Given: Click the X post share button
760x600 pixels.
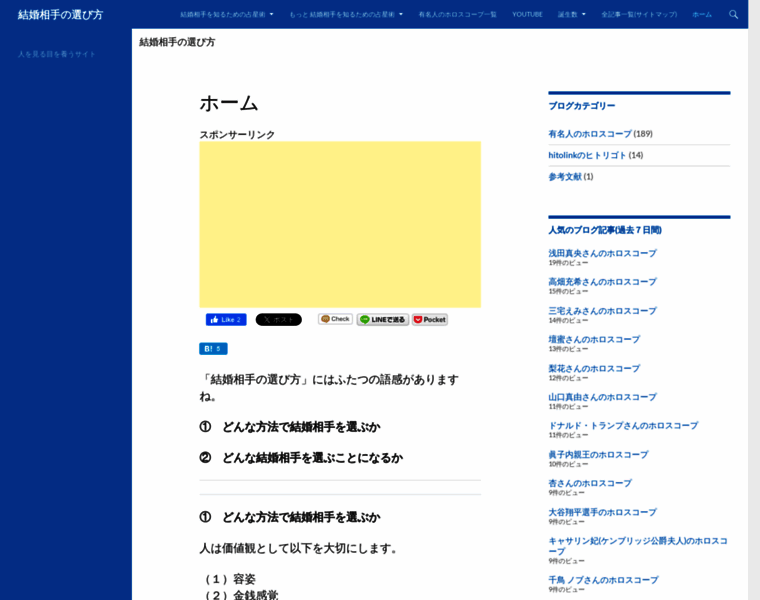Looking at the screenshot, I should [279, 320].
